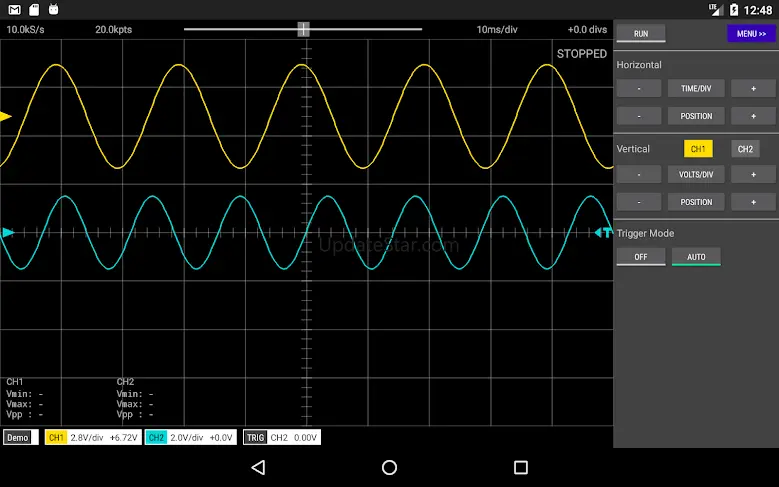Click the horizontal position slider handle
Image resolution: width=779 pixels, height=487 pixels.
pos(303,29)
